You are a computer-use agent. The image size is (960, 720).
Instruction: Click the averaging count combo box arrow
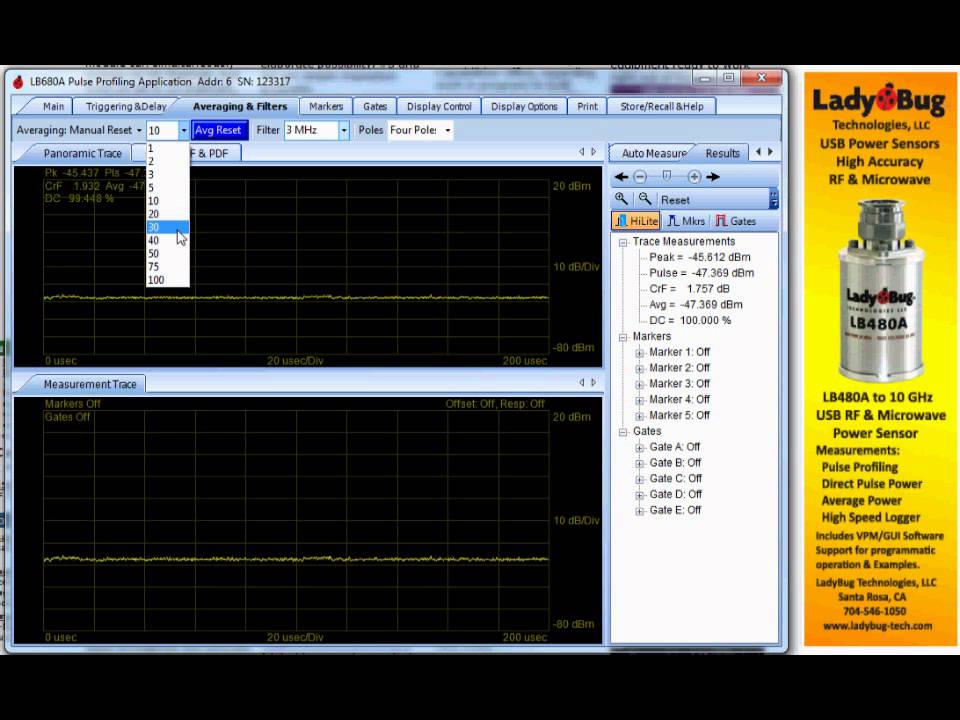pos(183,130)
